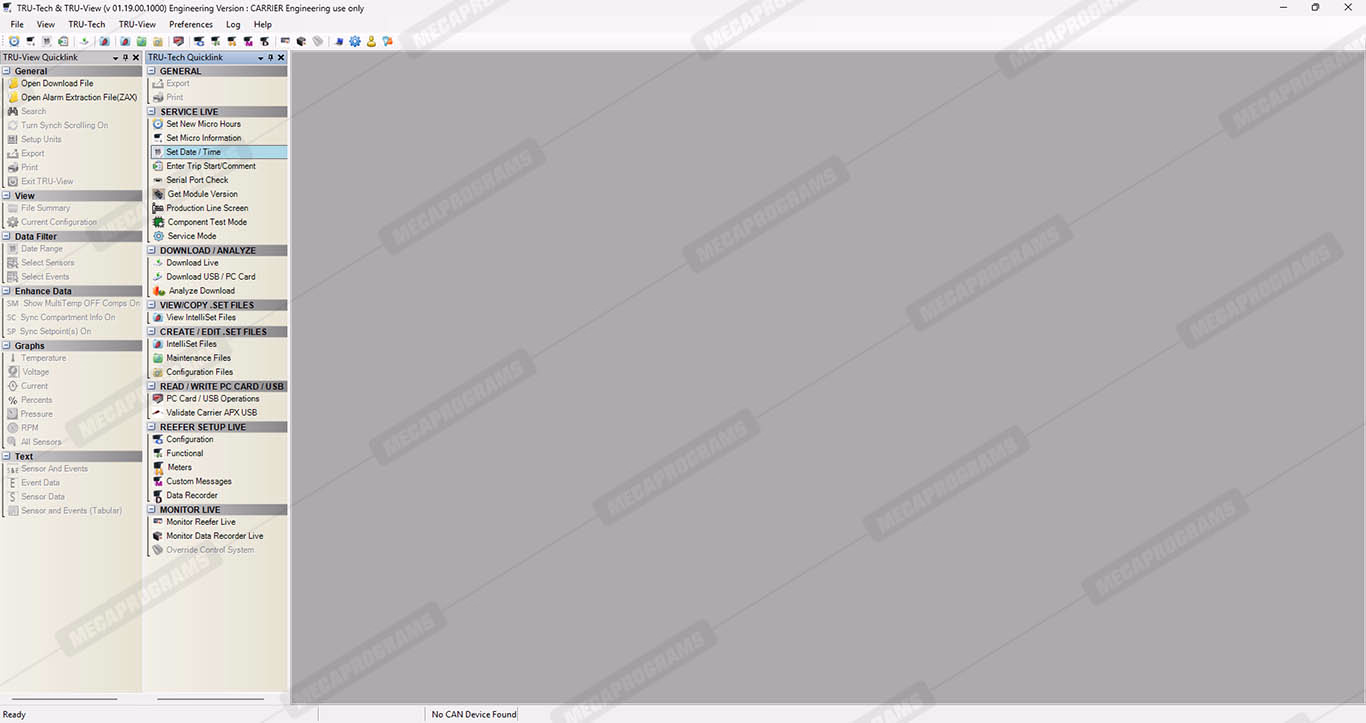This screenshot has width=1366, height=723.
Task: Click the Serial Port Check icon
Action: point(158,180)
